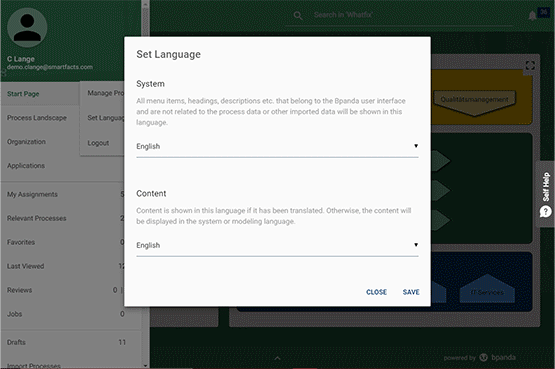Click the IT Services process shape
Image resolution: width=555 pixels, height=369 pixels.
click(487, 289)
